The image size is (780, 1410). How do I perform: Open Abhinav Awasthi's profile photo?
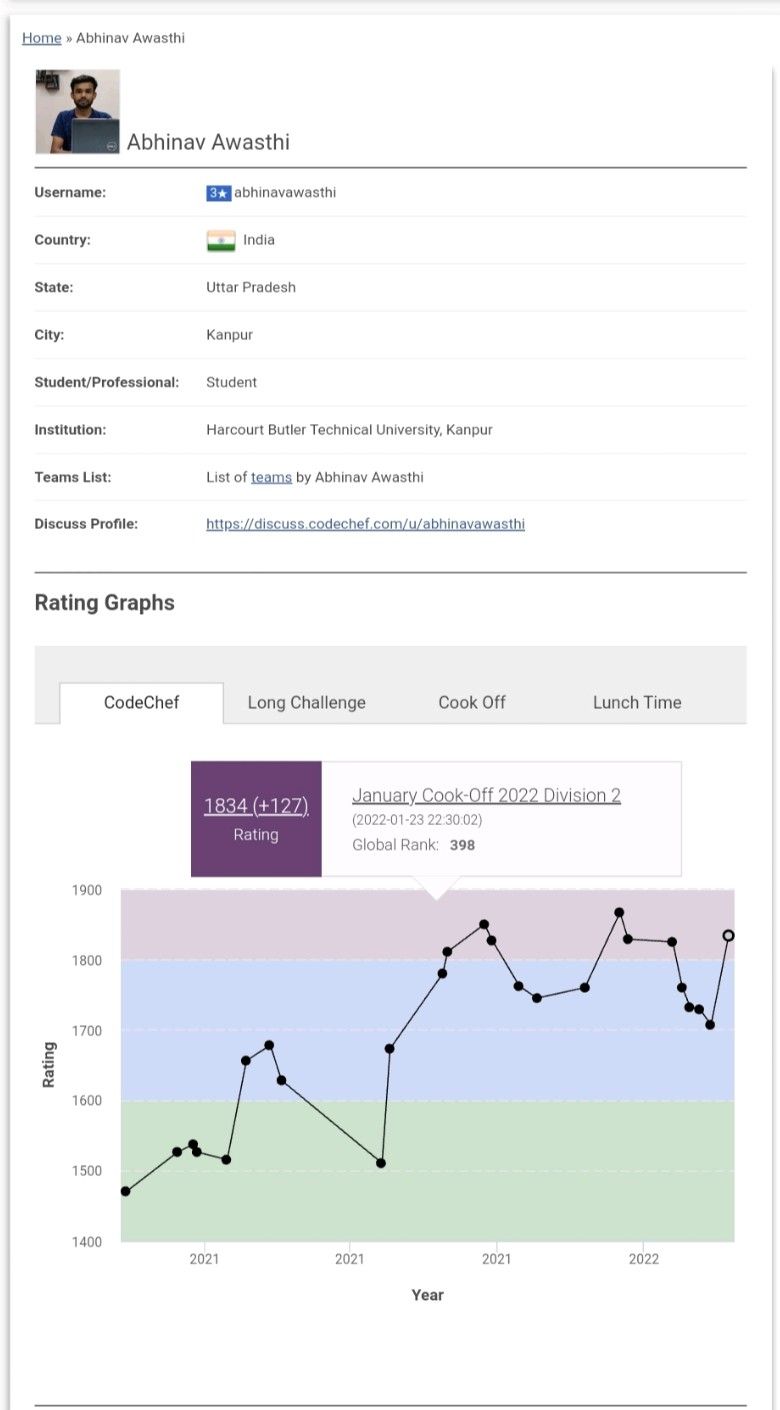[x=78, y=111]
